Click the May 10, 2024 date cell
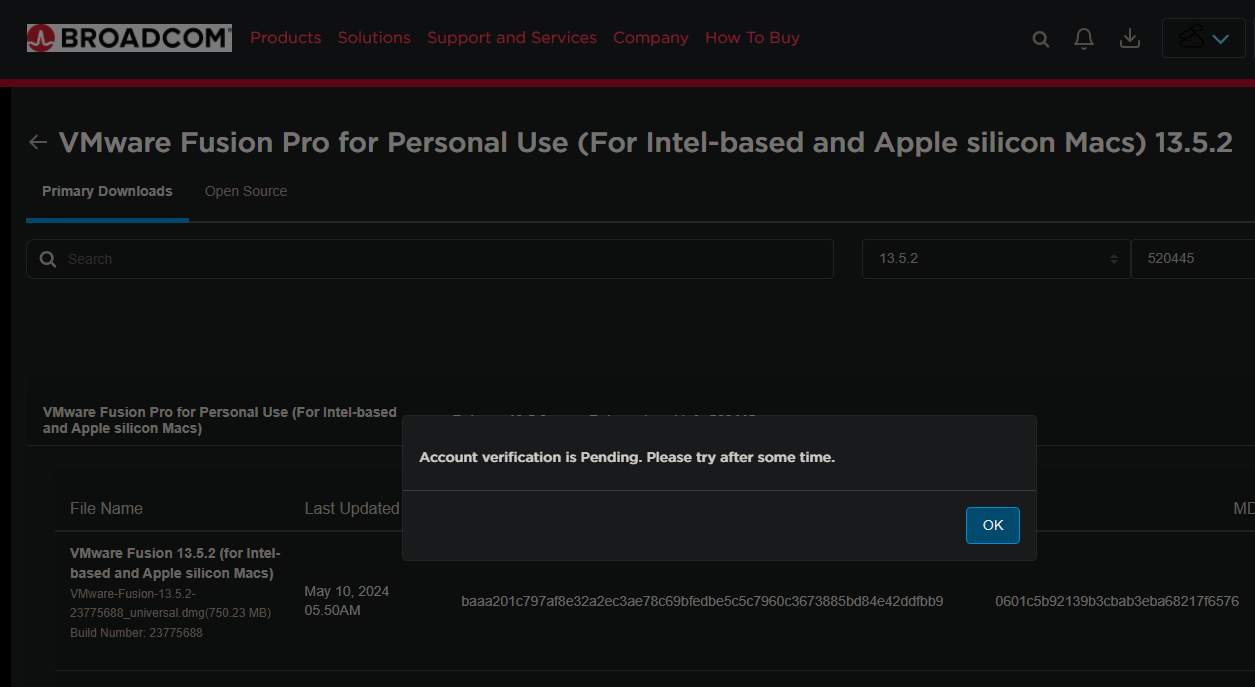Screen dimensions: 1255x687 pyautogui.click(x=347, y=600)
